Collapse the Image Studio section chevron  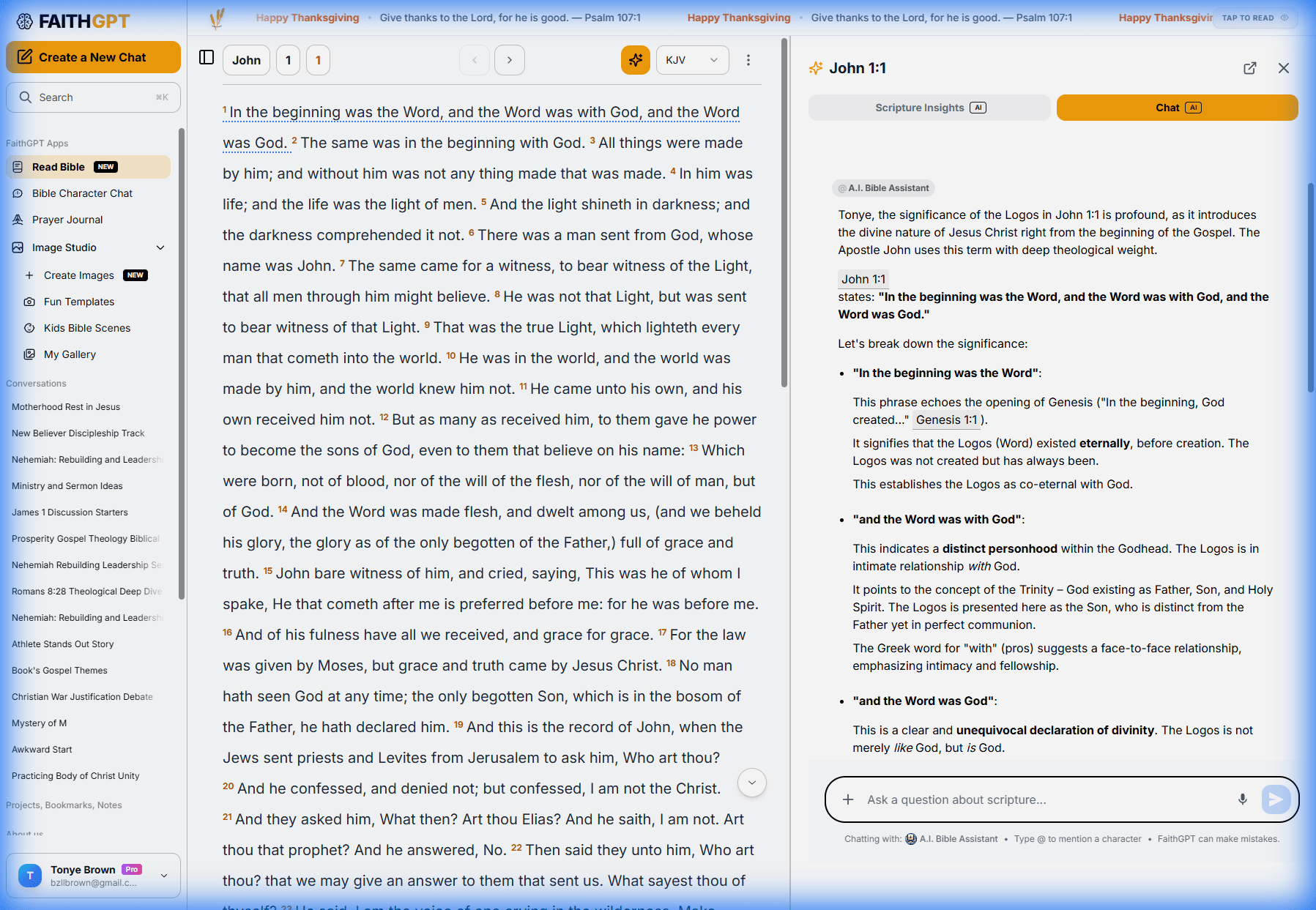coord(160,247)
